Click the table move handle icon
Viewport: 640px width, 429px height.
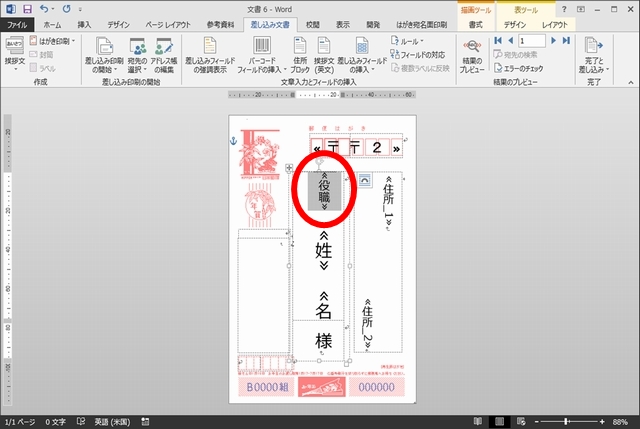coord(289,168)
